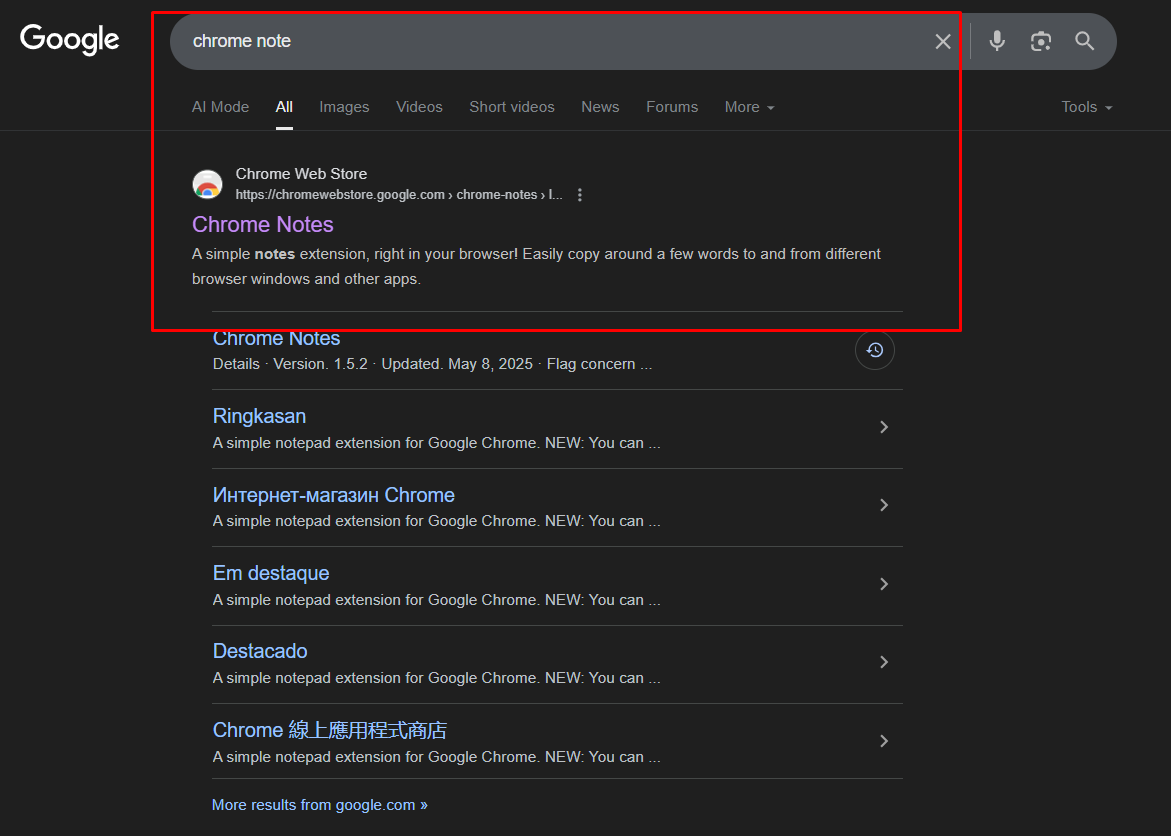Screen dimensions: 1171x836
Task: Open the Tools dropdown
Action: pyautogui.click(x=1086, y=107)
